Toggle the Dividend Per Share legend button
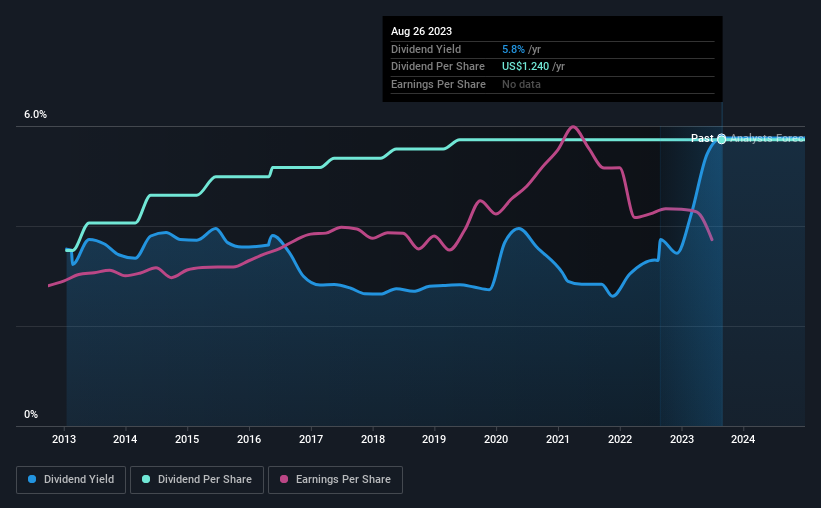Screen dimensions: 821x508 197,480
